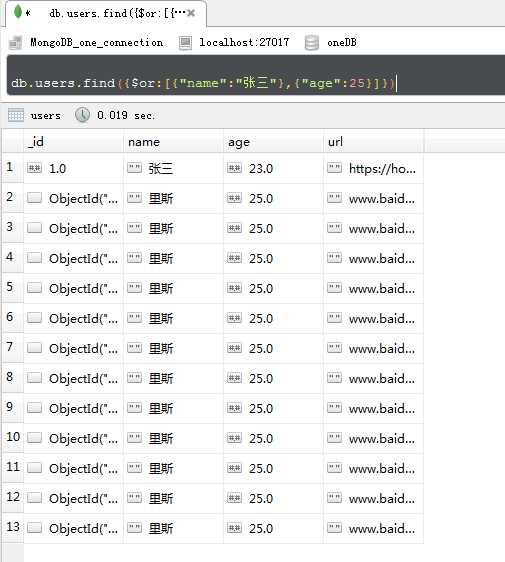Click the url cell https://ho...

click(373, 168)
